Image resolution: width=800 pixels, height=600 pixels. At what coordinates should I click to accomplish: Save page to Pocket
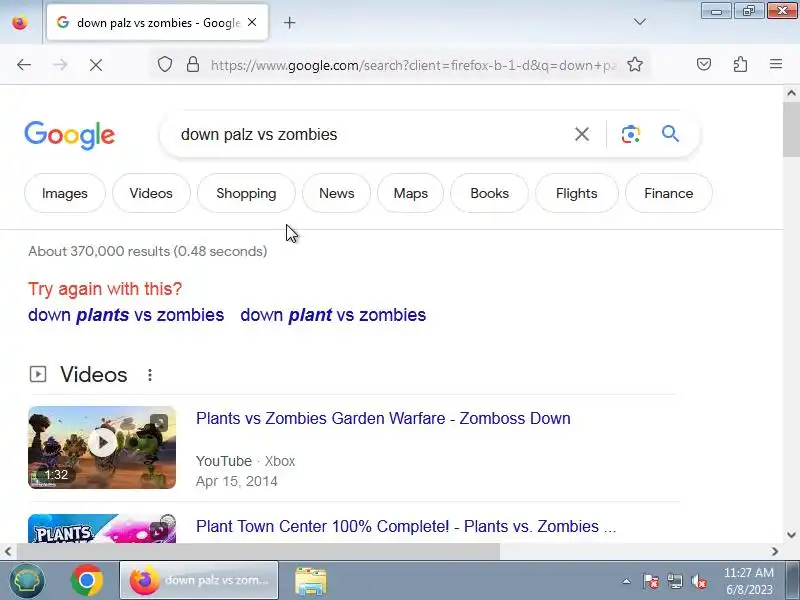tap(704, 64)
